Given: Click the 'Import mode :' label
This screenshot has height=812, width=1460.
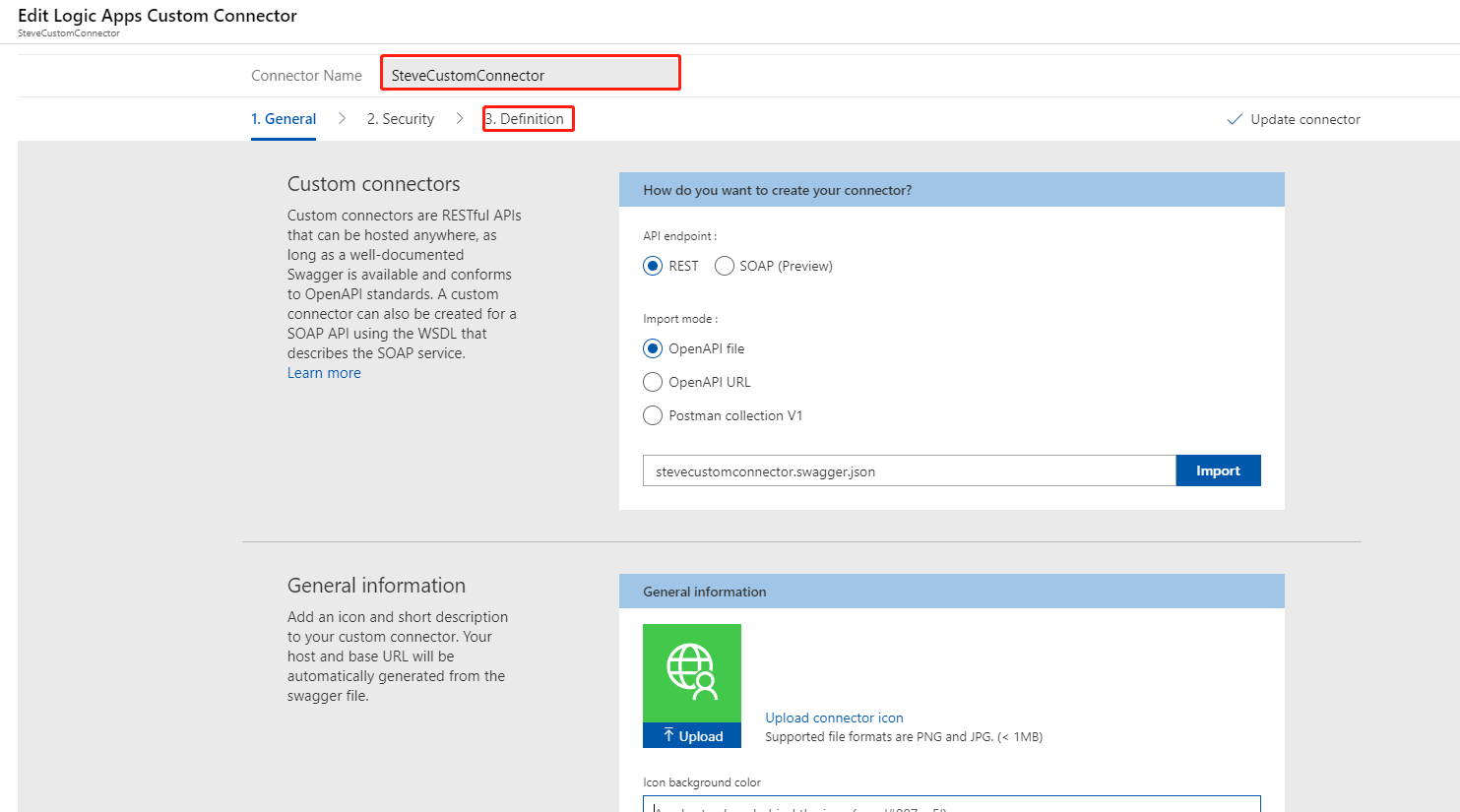Looking at the screenshot, I should (680, 319).
